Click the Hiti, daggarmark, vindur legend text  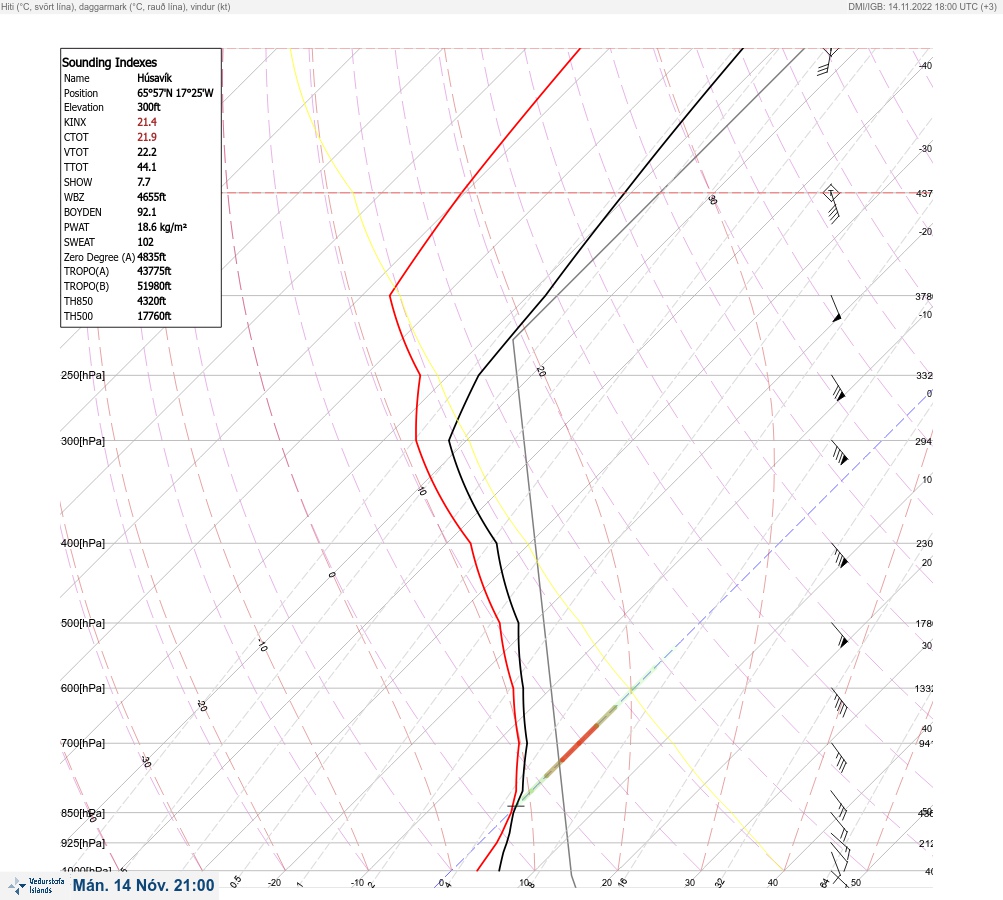point(116,6)
